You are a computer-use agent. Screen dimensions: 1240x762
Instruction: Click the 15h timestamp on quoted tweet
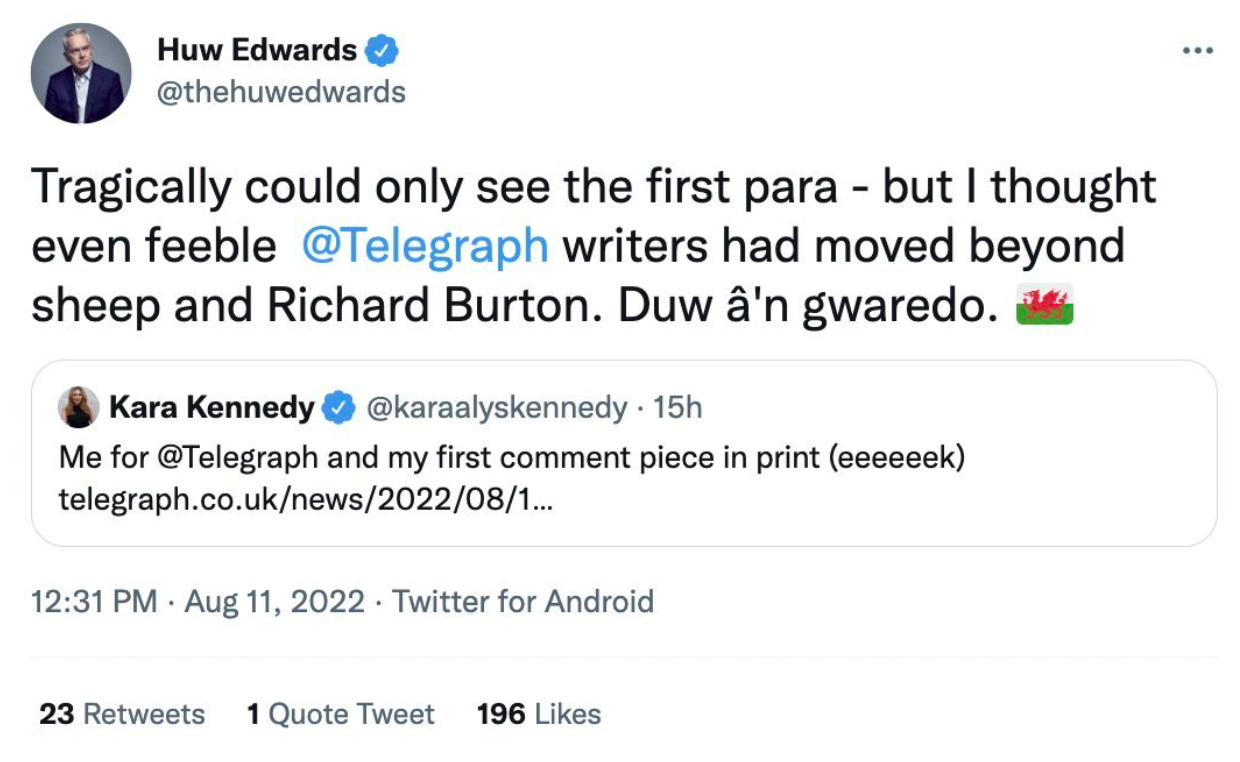point(677,408)
